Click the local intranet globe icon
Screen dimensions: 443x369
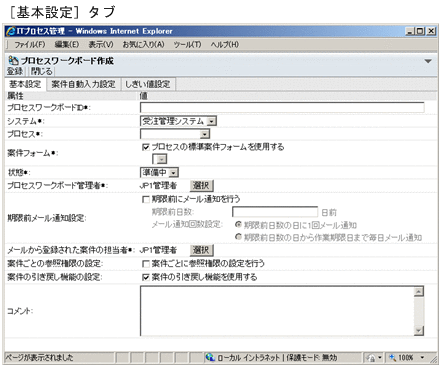[x=210, y=357]
